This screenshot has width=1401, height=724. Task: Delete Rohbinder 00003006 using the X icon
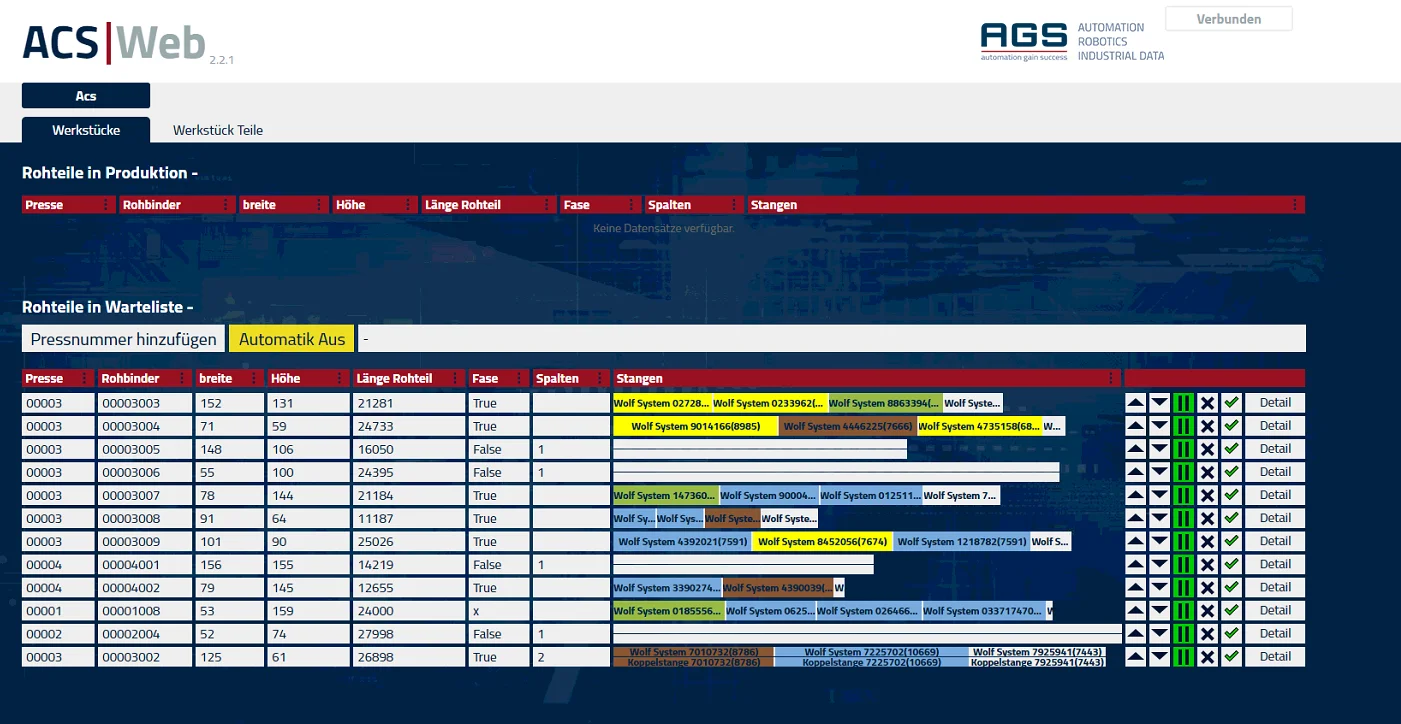(1208, 472)
